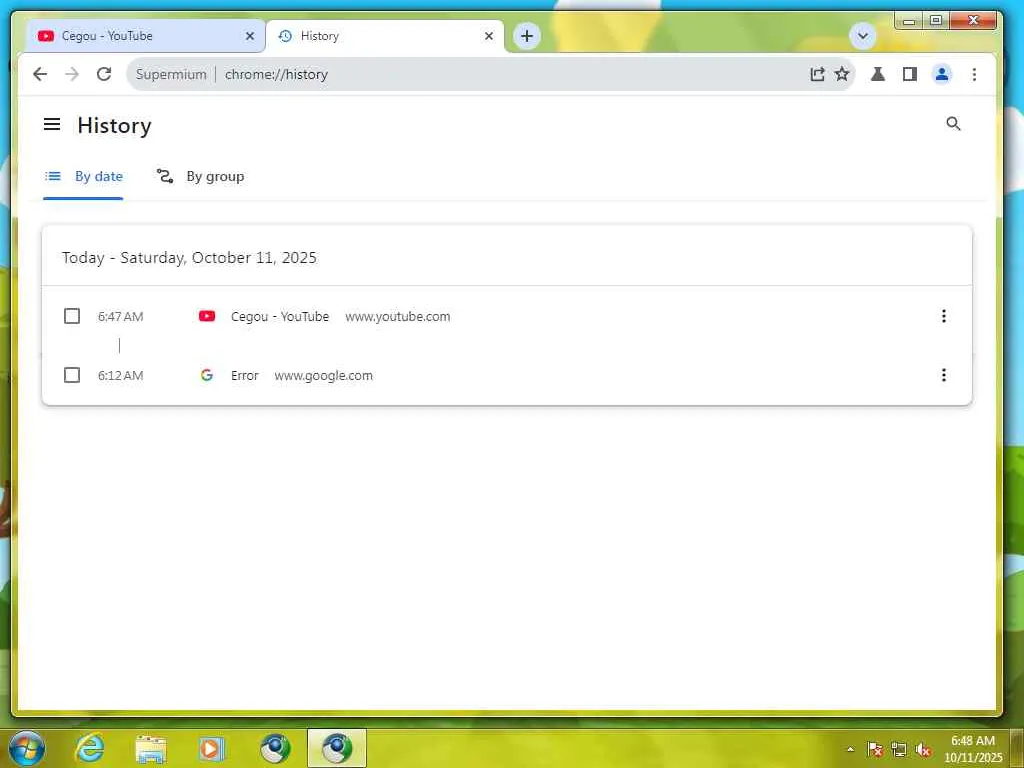Open the Error google.com history link
Image resolution: width=1024 pixels, height=768 pixels.
pyautogui.click(x=244, y=376)
